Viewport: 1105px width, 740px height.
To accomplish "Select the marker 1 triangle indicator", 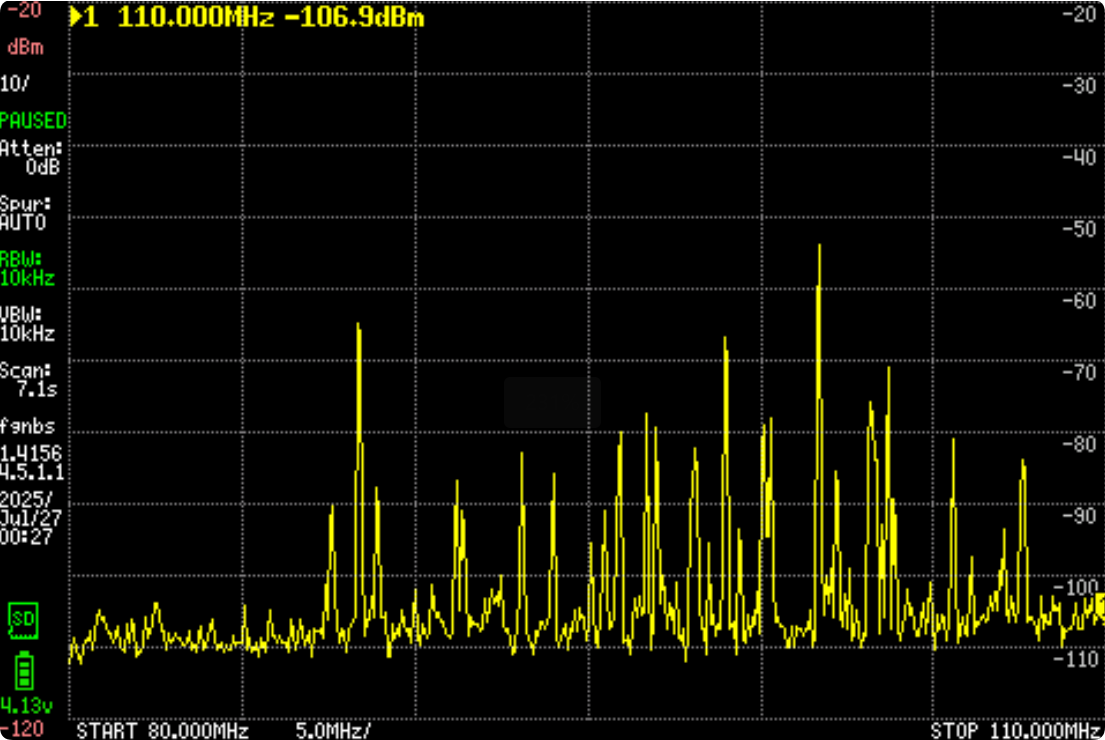I will tap(78, 18).
